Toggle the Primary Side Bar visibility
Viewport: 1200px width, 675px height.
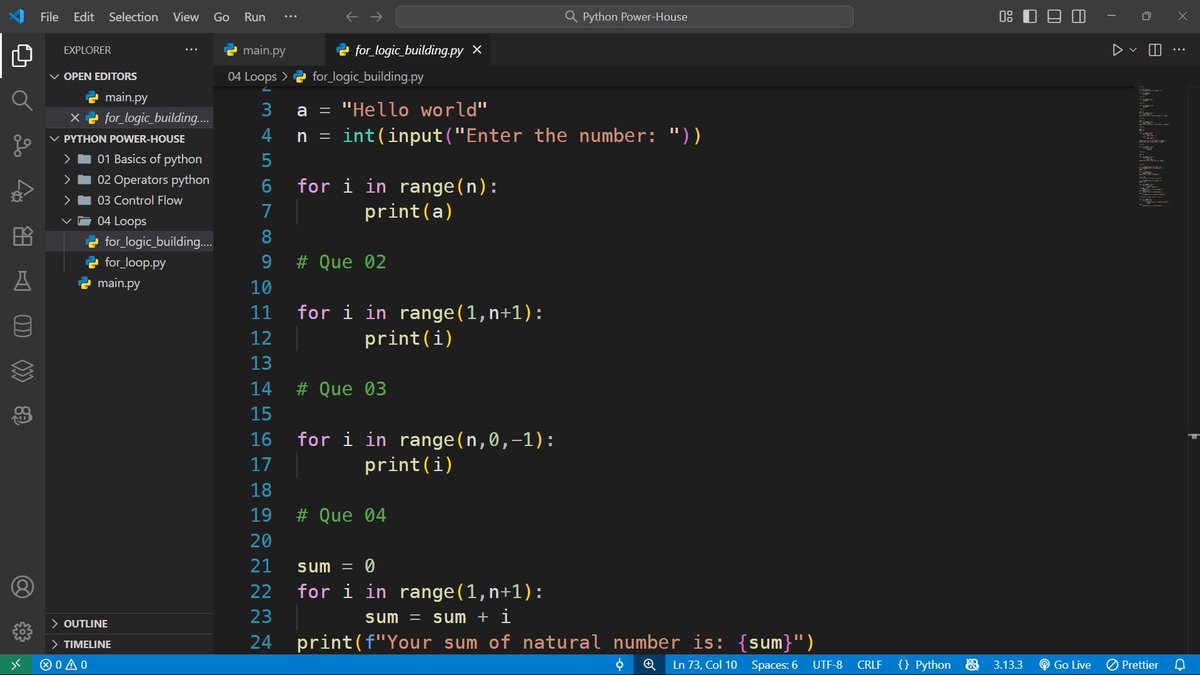pos(1030,17)
